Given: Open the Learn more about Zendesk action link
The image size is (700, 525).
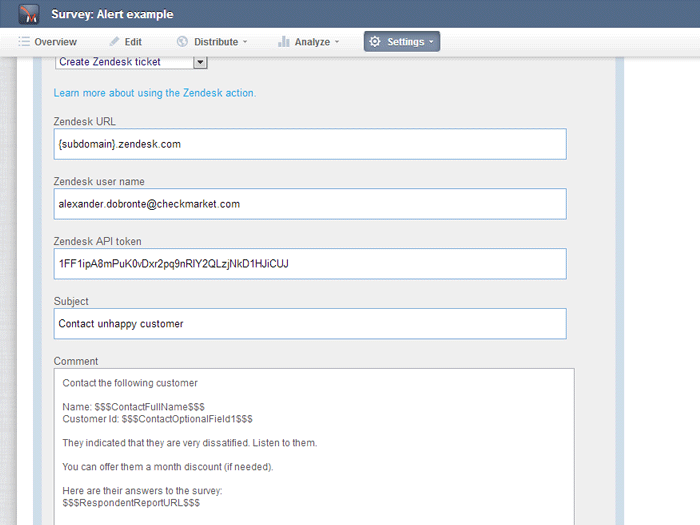Looking at the screenshot, I should [x=155, y=93].
